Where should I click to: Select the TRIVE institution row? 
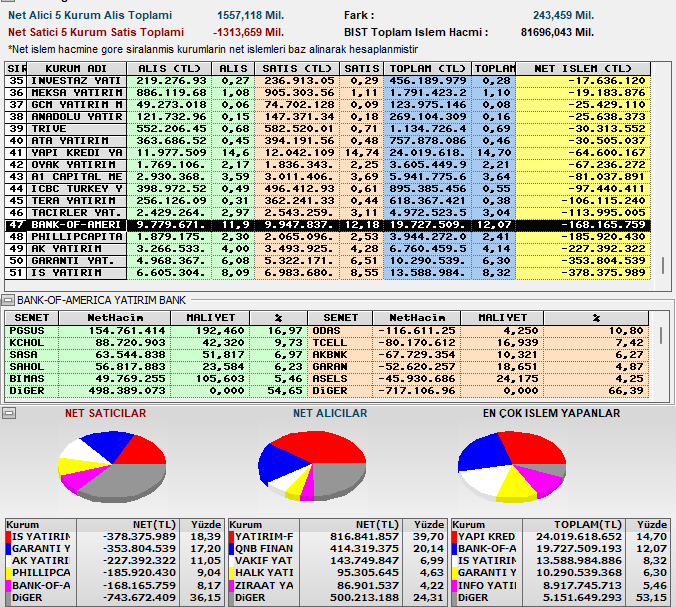tap(328, 129)
